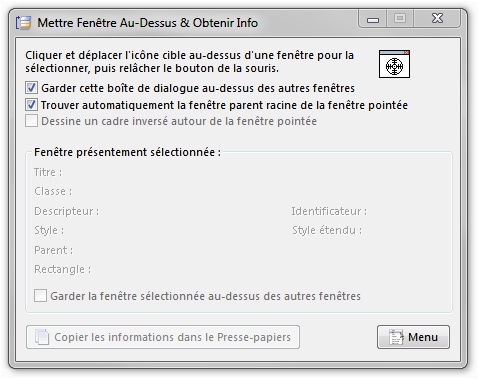Close the Obtenir Info dialog
The width and height of the screenshot is (478, 379).
tap(437, 19)
